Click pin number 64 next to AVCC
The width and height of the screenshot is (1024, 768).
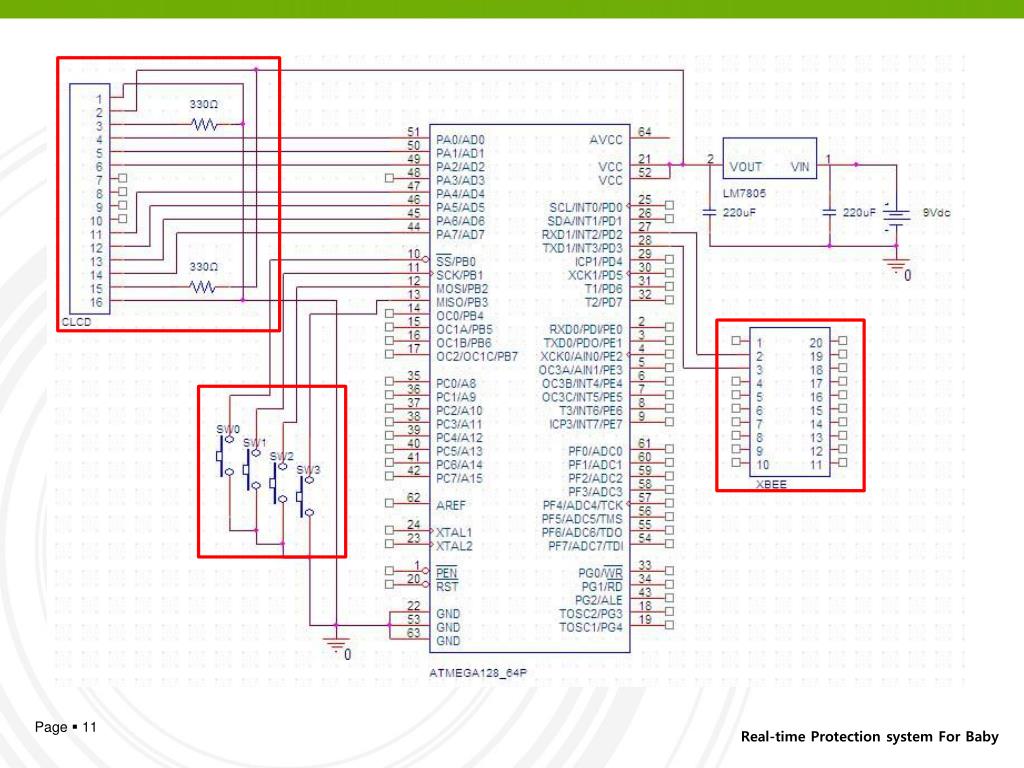(x=645, y=132)
